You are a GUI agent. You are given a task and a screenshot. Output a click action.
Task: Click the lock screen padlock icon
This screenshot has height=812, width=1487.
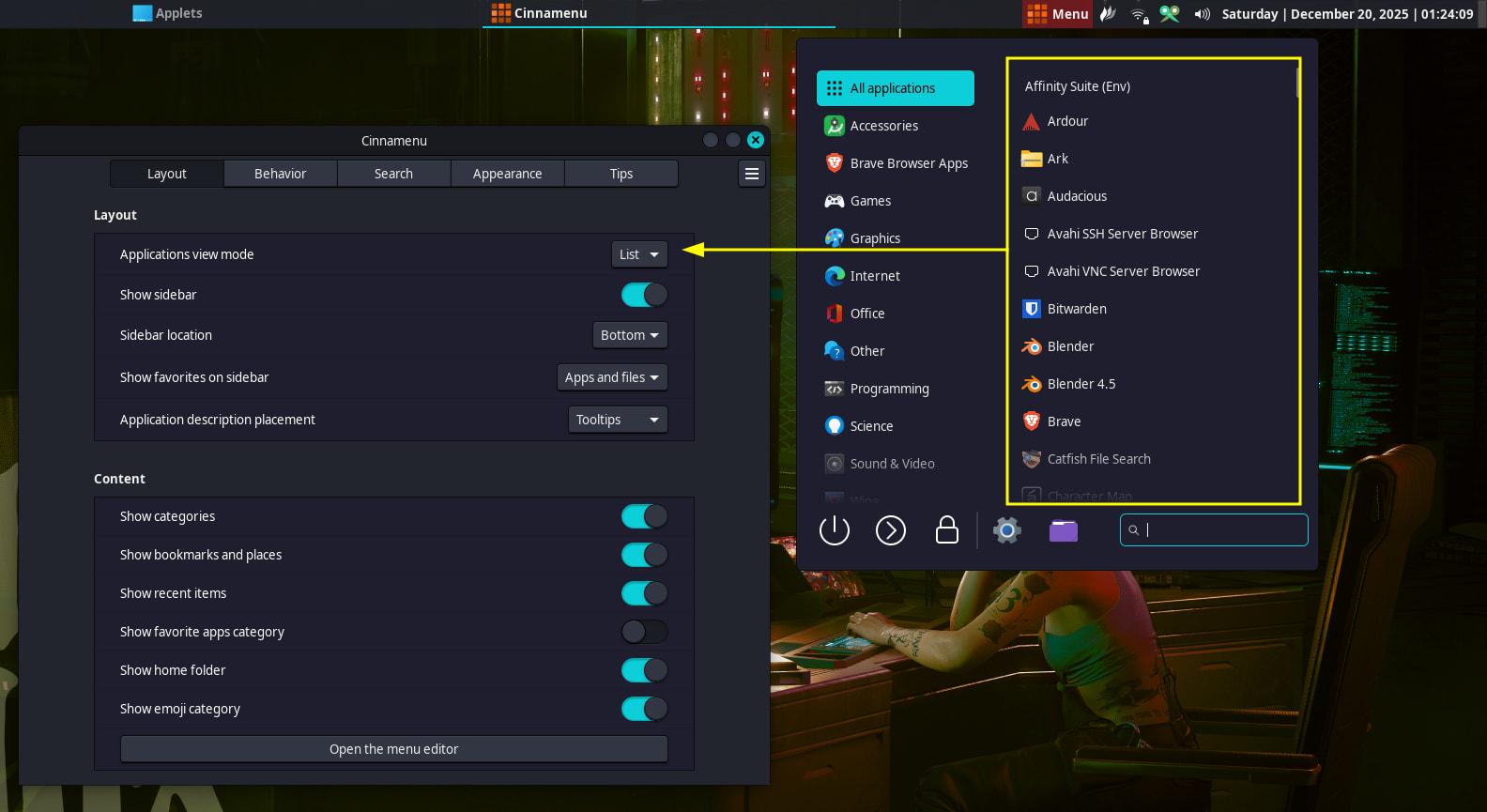point(947,530)
